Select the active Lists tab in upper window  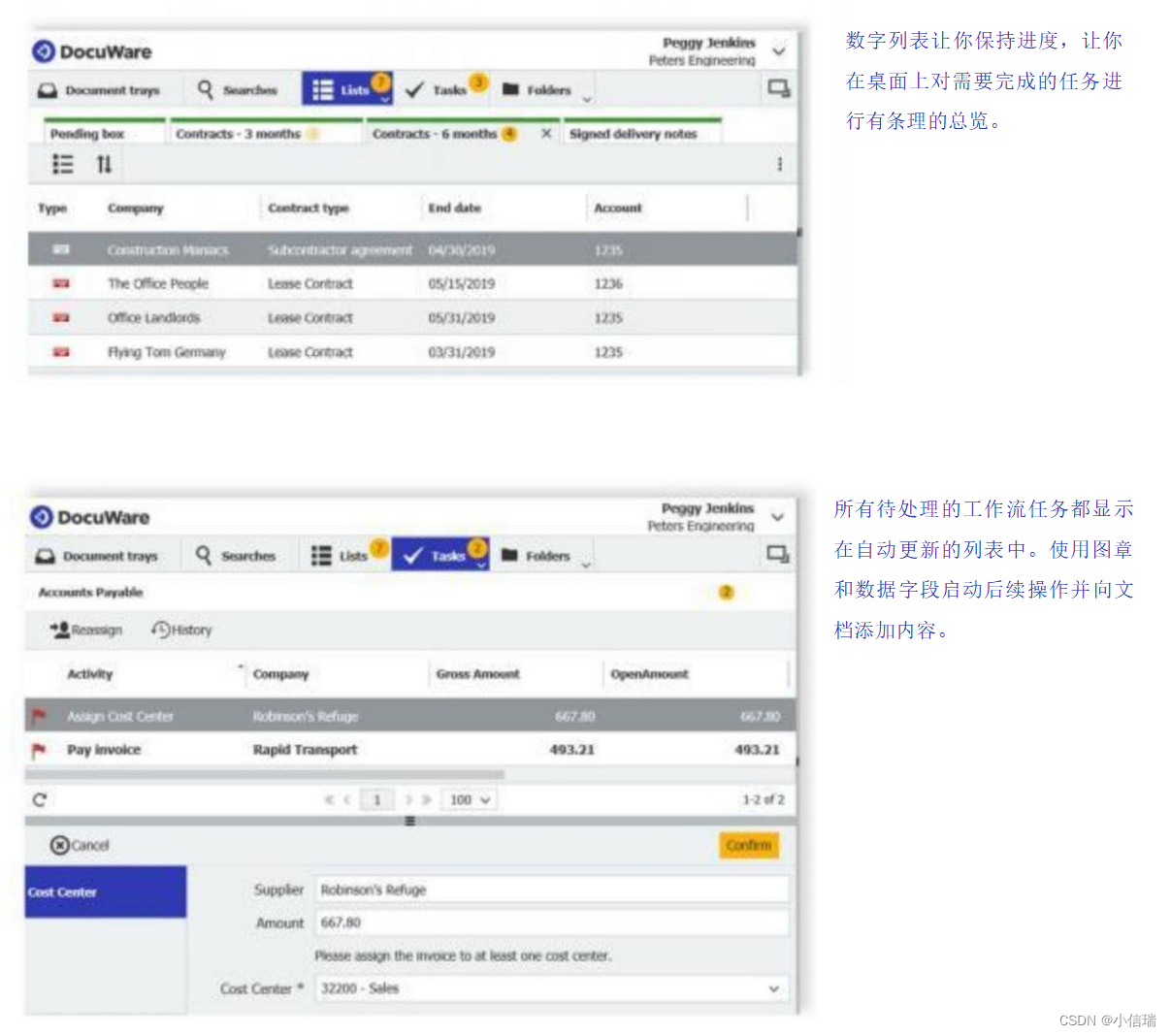coord(346,89)
